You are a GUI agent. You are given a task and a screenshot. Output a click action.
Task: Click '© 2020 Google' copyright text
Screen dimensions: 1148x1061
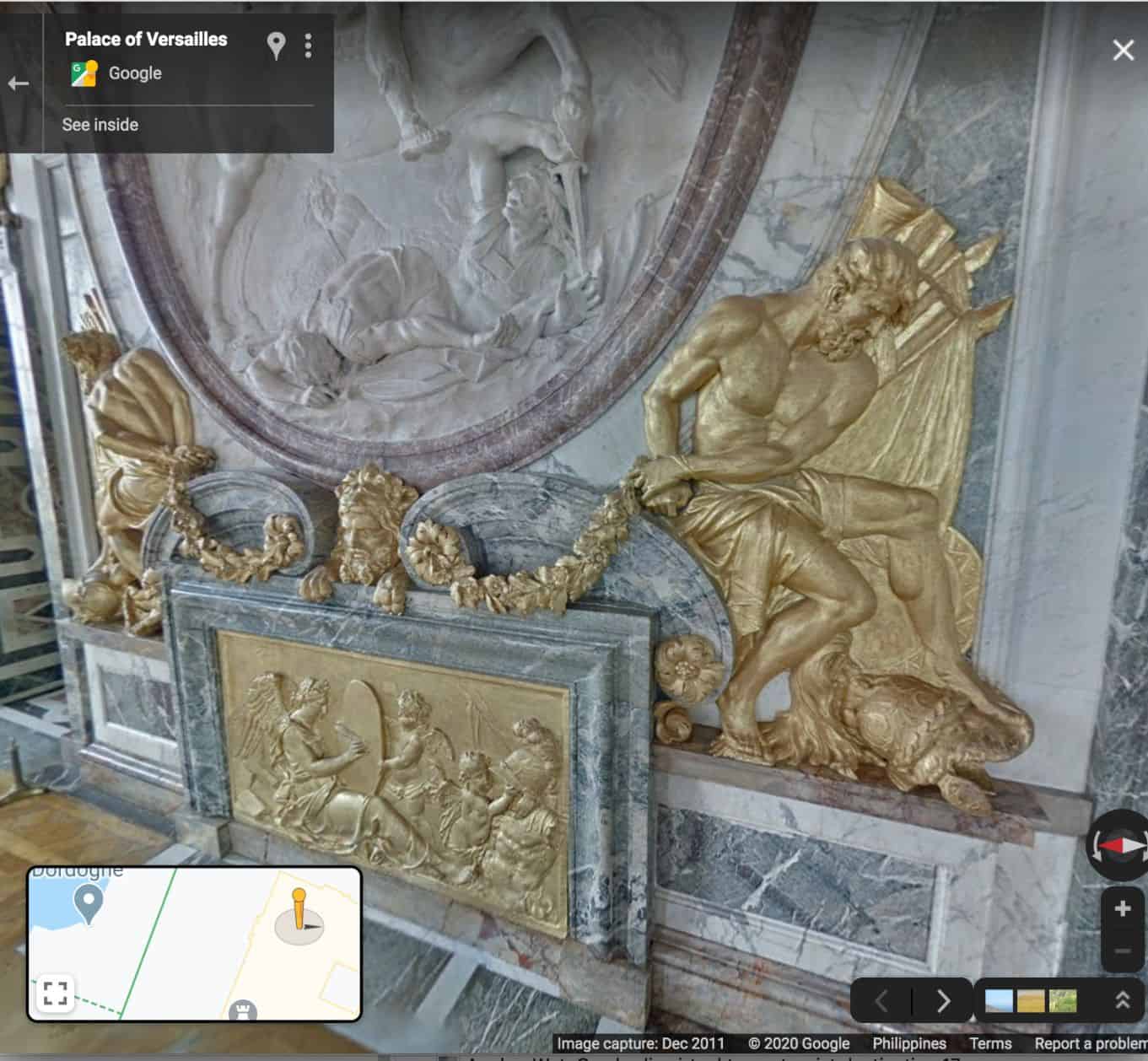[798, 1043]
